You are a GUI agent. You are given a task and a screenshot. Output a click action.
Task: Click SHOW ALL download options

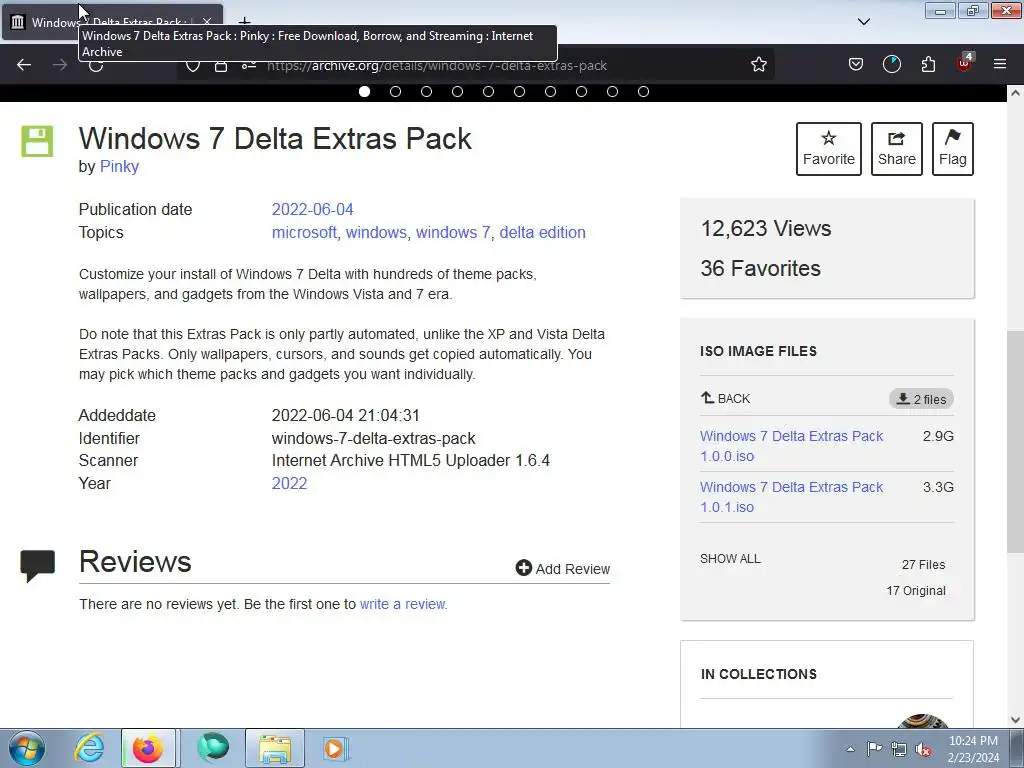pyautogui.click(x=730, y=559)
